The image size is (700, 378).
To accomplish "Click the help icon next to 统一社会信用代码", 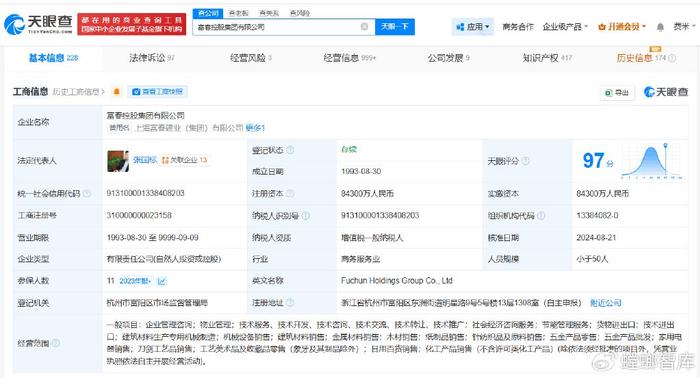I will click(x=87, y=193).
